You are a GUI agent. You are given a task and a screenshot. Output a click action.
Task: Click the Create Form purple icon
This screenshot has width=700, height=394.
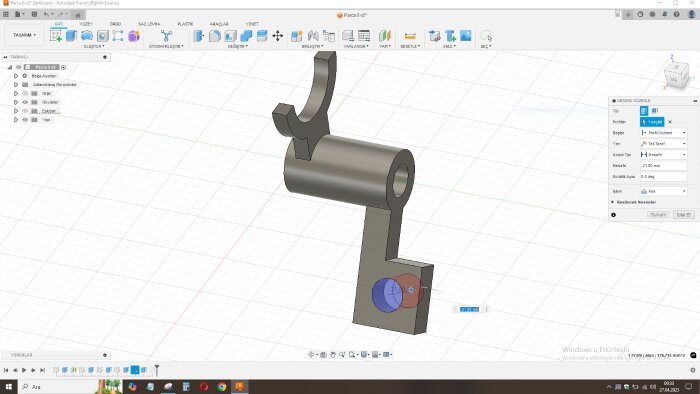[x=134, y=36]
